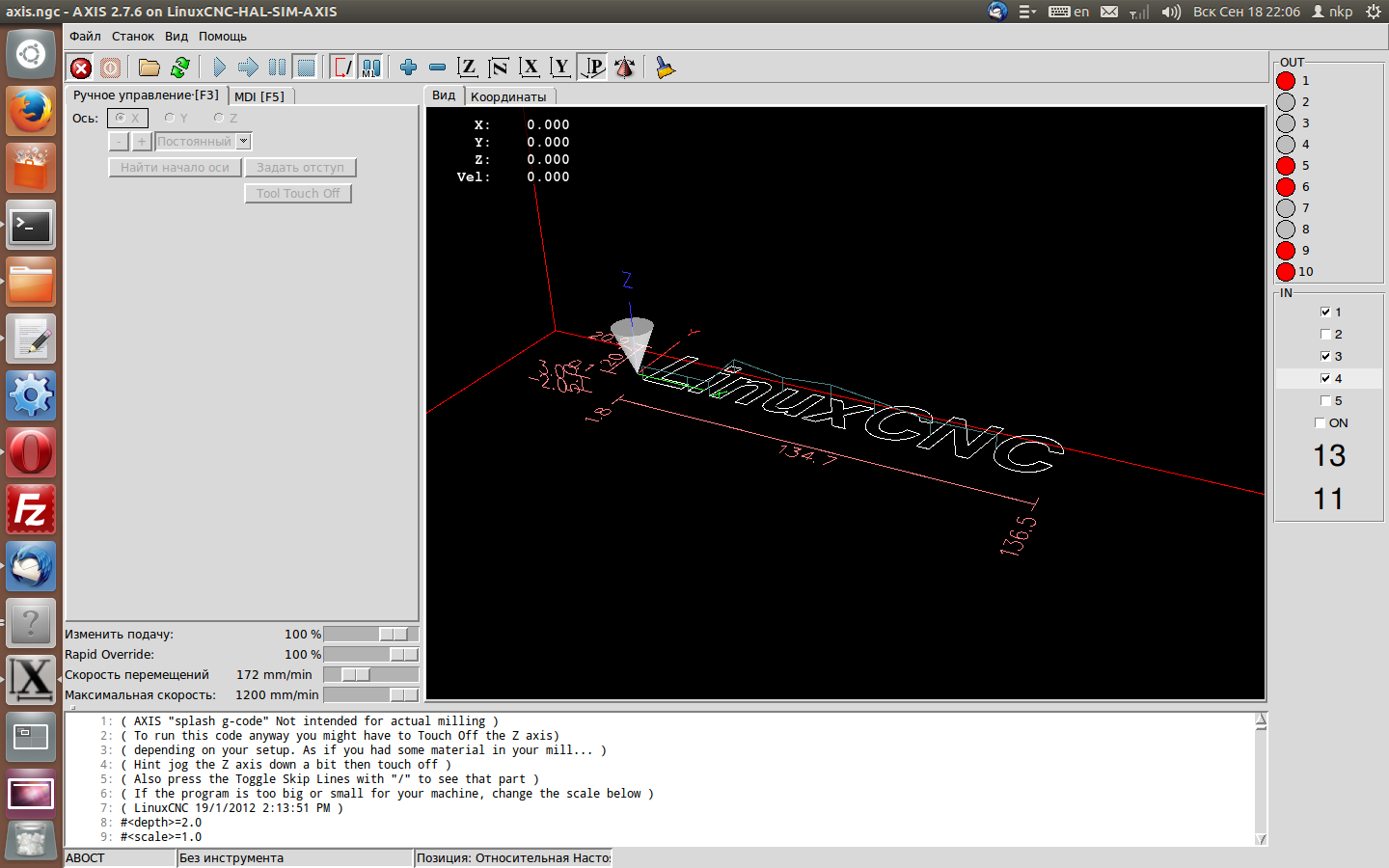
Task: Switch to the rotated Z view preset
Action: click(499, 68)
